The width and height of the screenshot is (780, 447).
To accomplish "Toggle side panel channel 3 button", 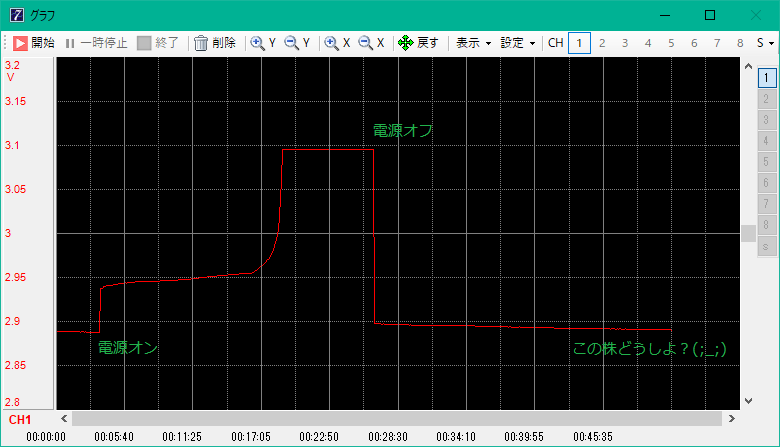I will coord(767,120).
